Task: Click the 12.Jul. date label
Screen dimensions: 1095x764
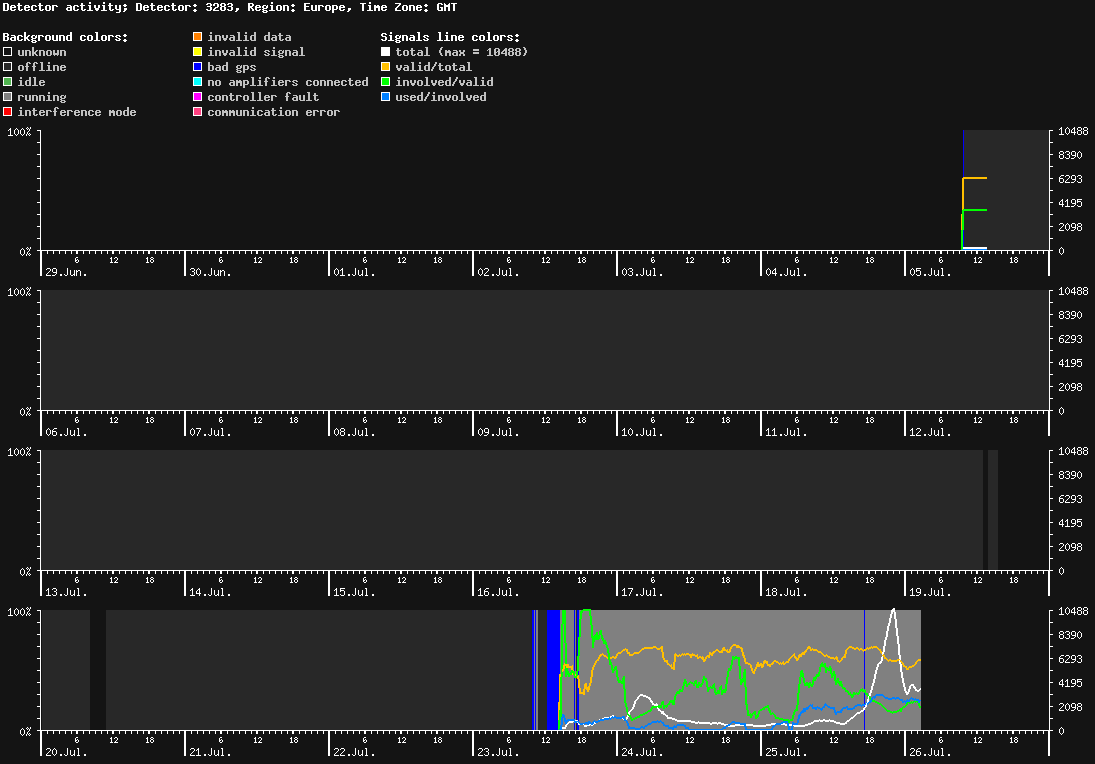Action: click(930, 432)
